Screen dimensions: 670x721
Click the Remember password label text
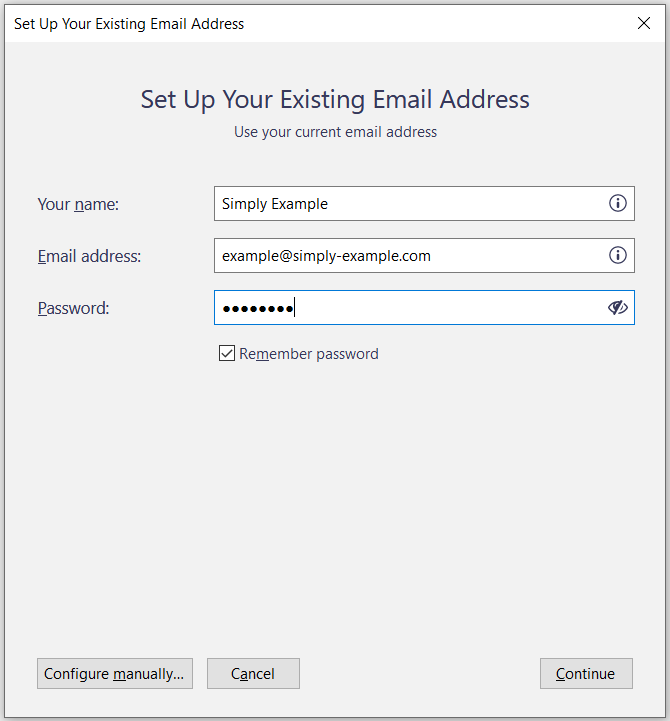point(309,354)
